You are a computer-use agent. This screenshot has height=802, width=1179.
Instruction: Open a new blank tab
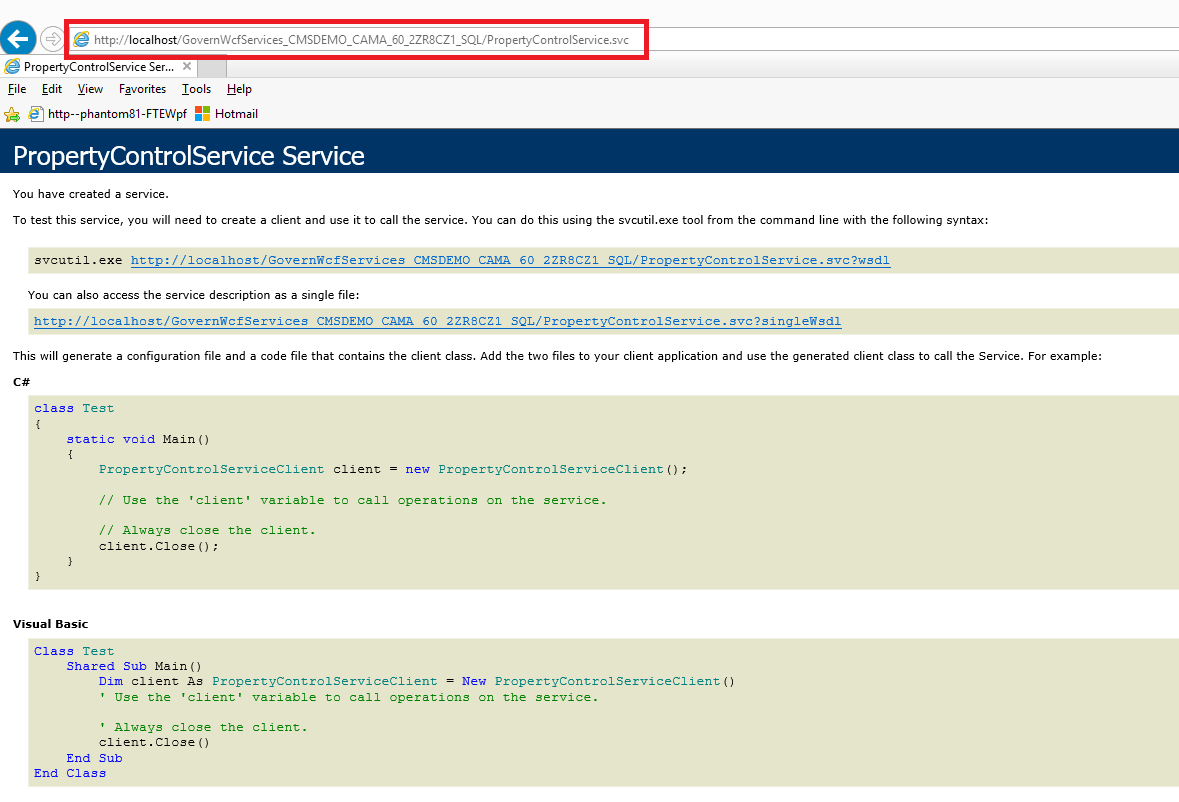pos(212,67)
